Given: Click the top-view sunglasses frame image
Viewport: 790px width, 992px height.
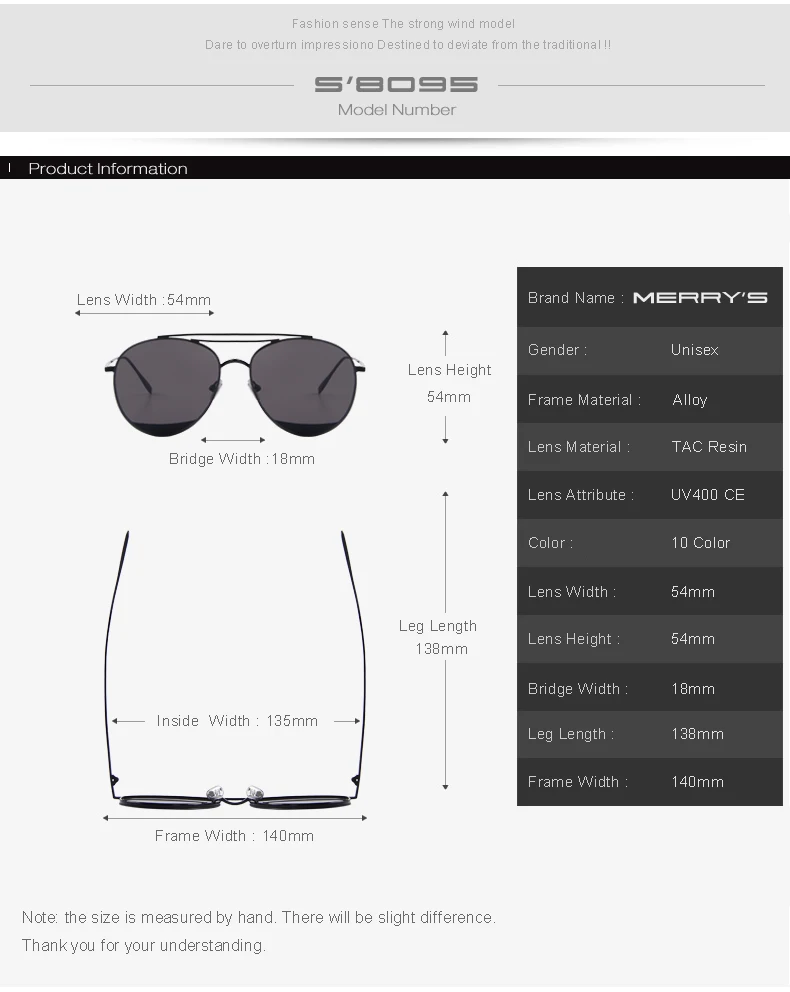Looking at the screenshot, I should [x=235, y=671].
